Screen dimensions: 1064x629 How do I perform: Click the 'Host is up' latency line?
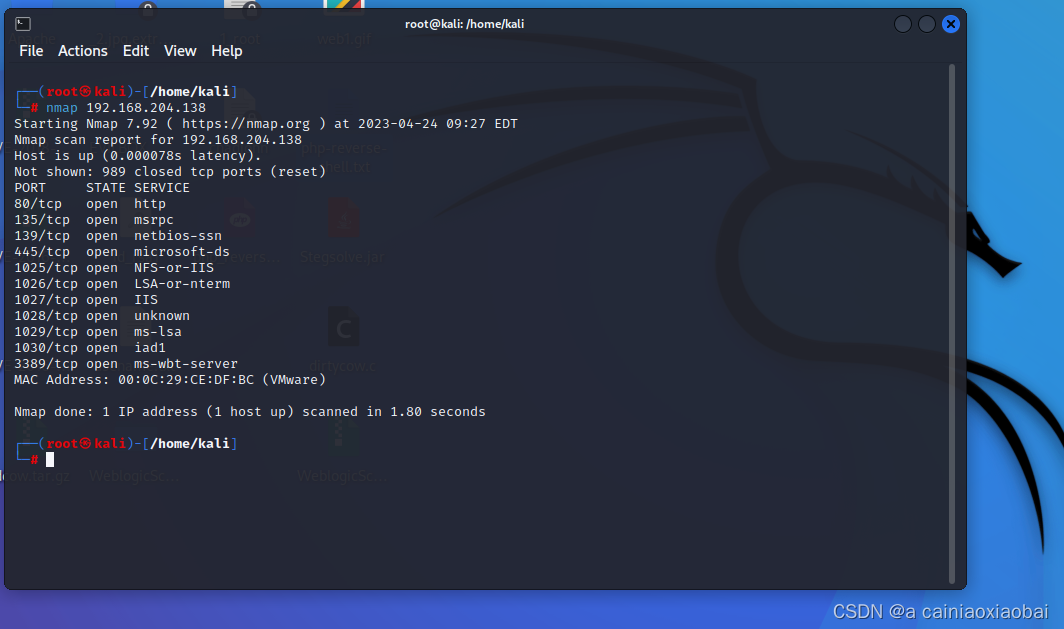(138, 155)
